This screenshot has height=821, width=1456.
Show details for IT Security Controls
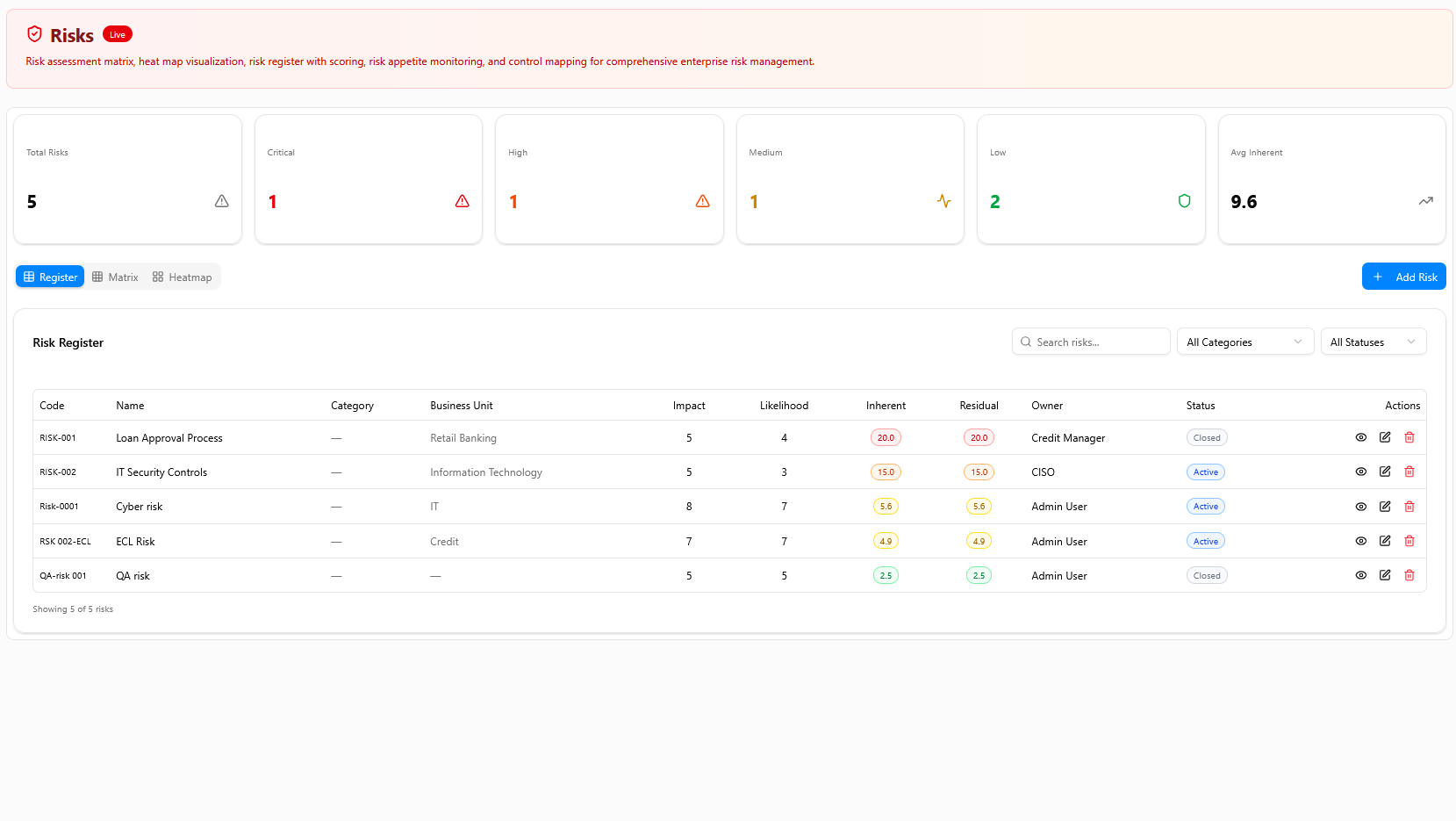click(x=1361, y=472)
